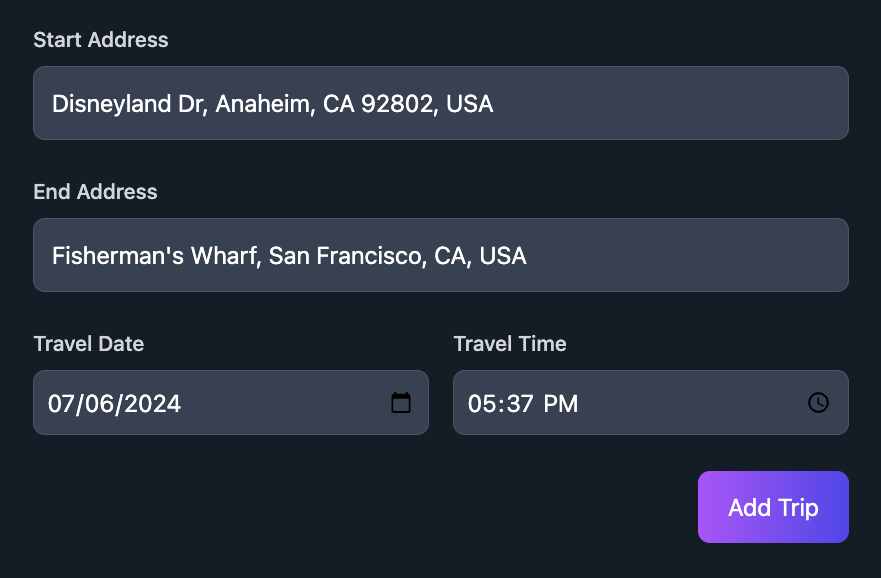Viewport: 881px width, 578px height.
Task: Click the End Address label
Action: coord(95,192)
